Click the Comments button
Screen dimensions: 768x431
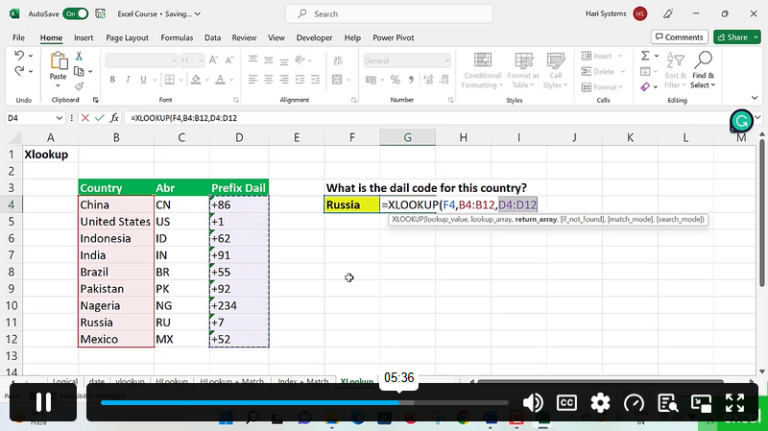679,37
